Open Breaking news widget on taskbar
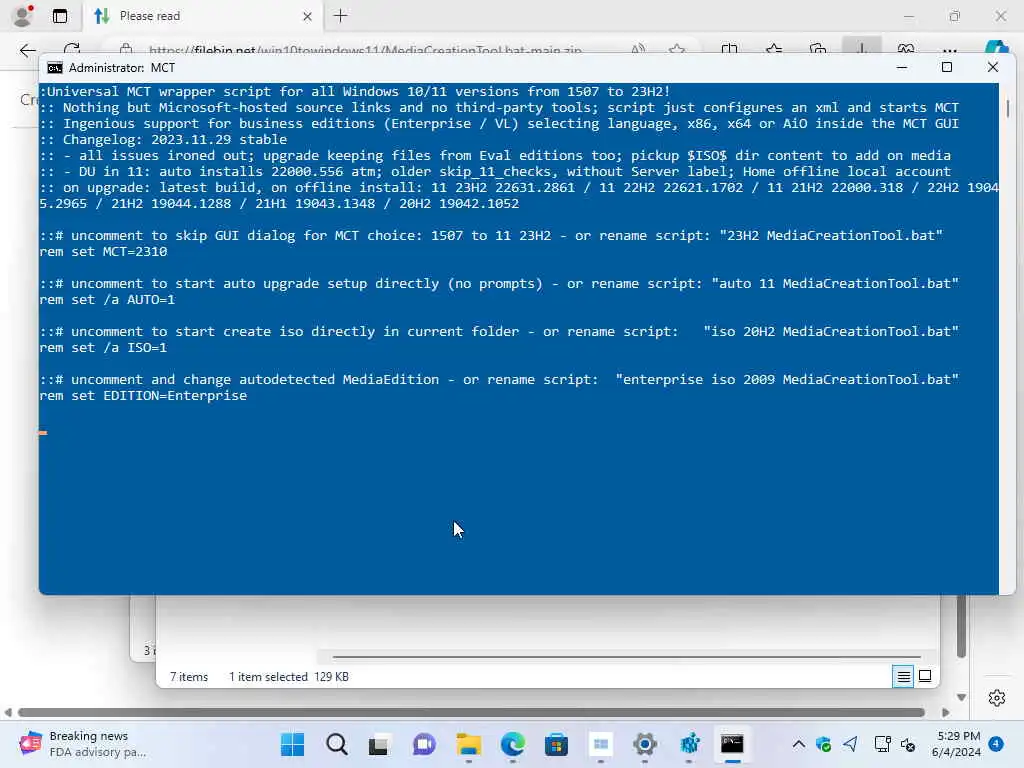 coord(84,744)
